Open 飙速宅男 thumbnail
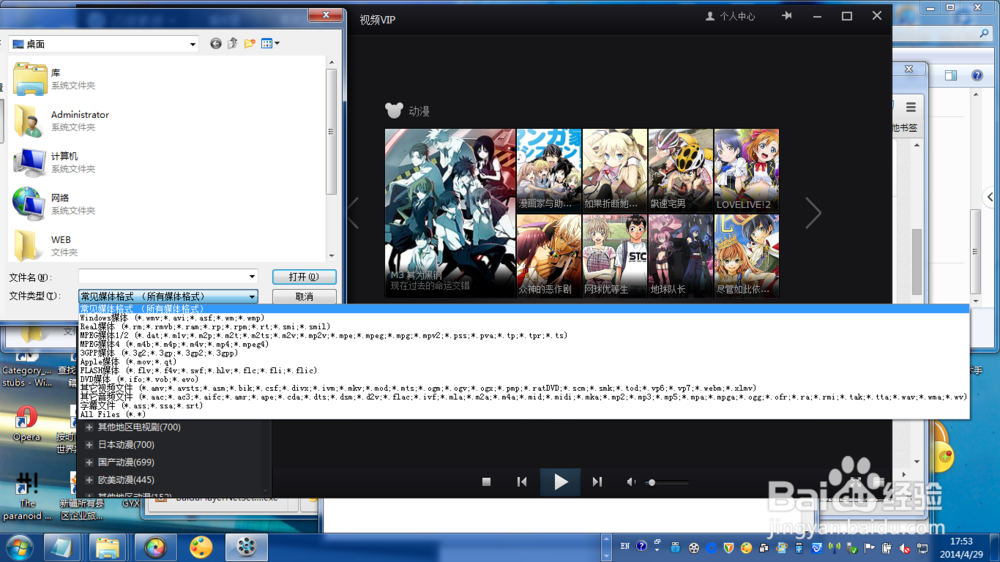The image size is (1000, 562). tap(680, 170)
